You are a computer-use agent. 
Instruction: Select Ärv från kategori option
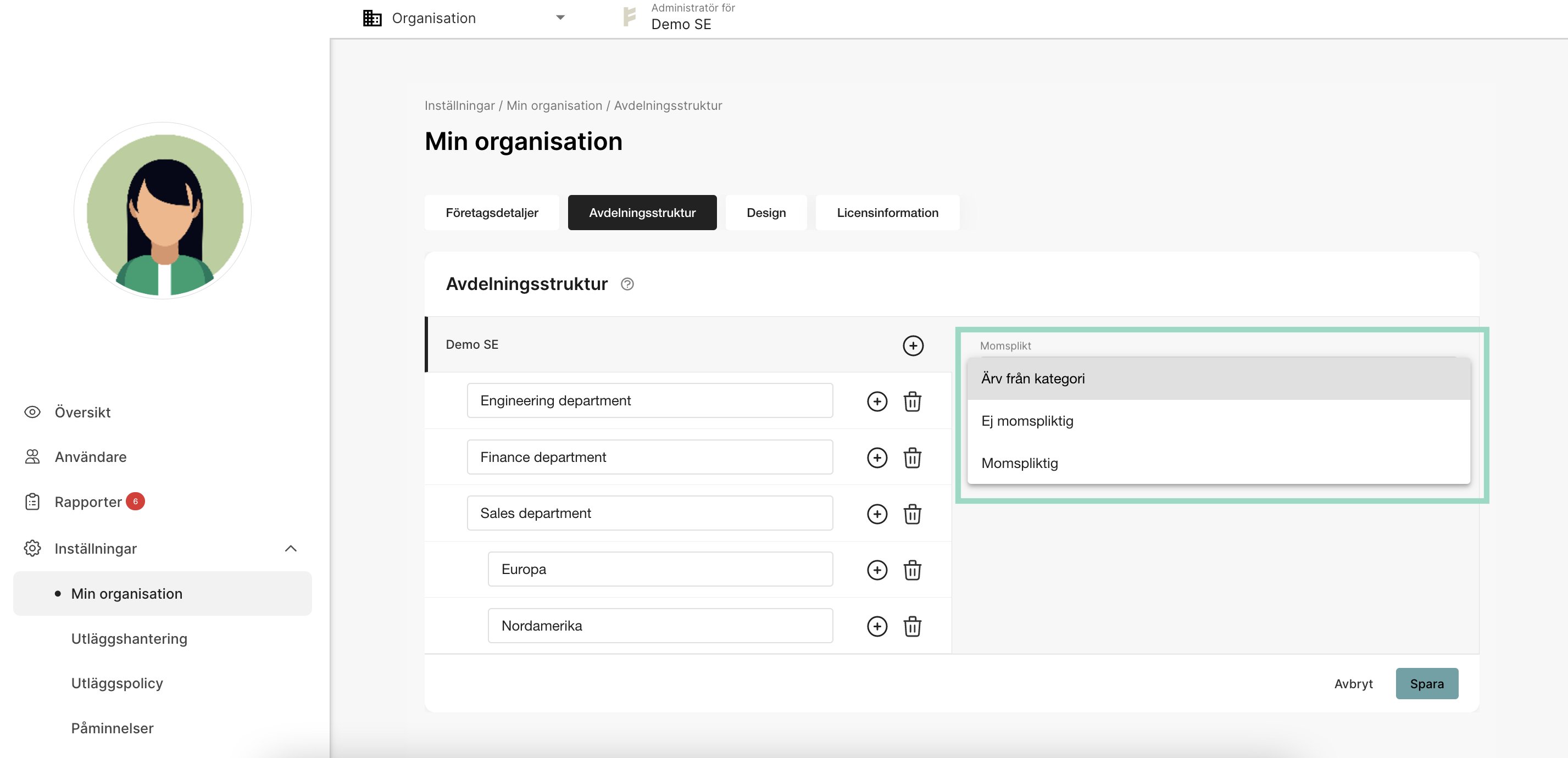[1218, 378]
